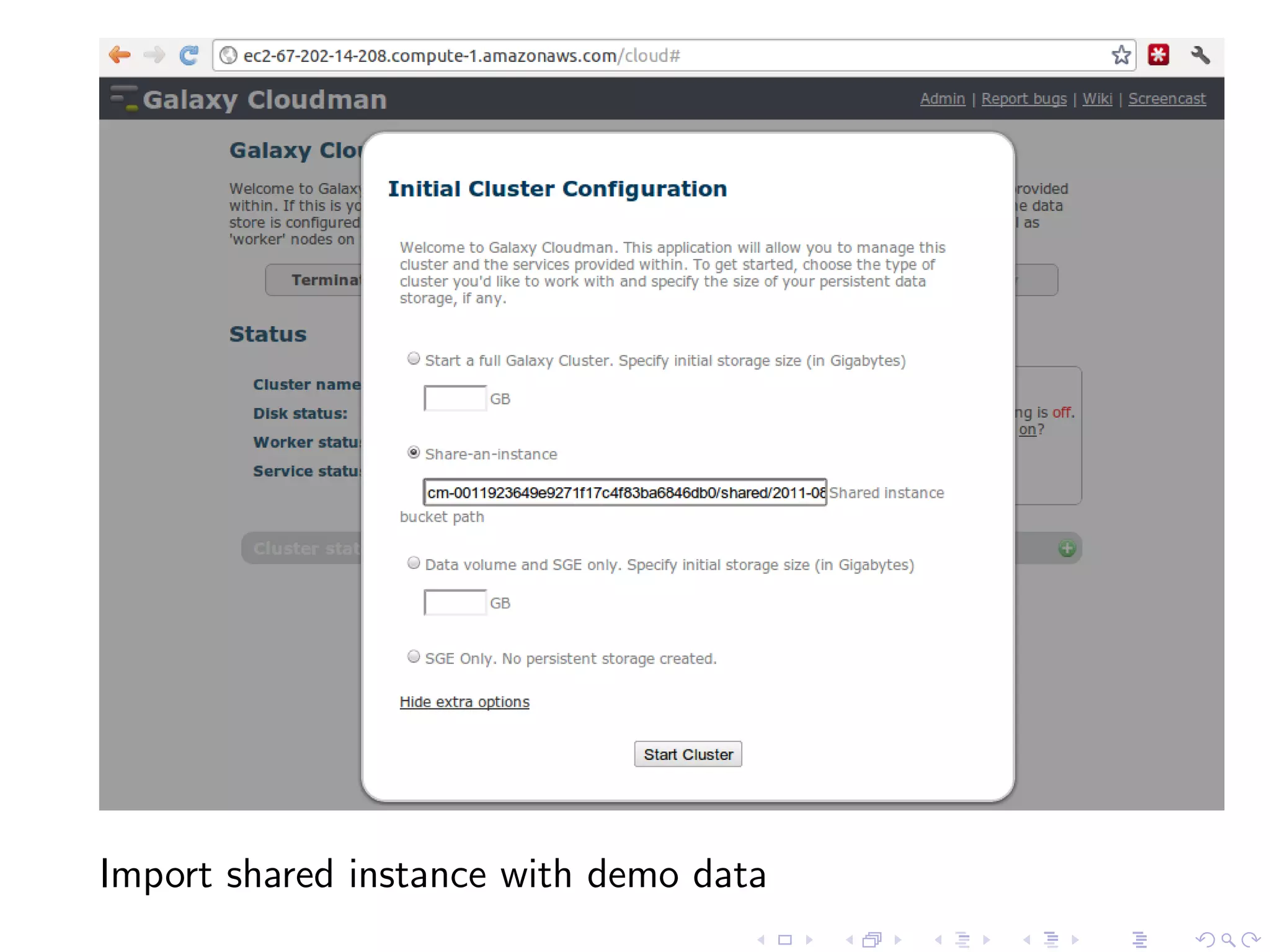Click the 'Shared instance' label text

[x=887, y=493]
